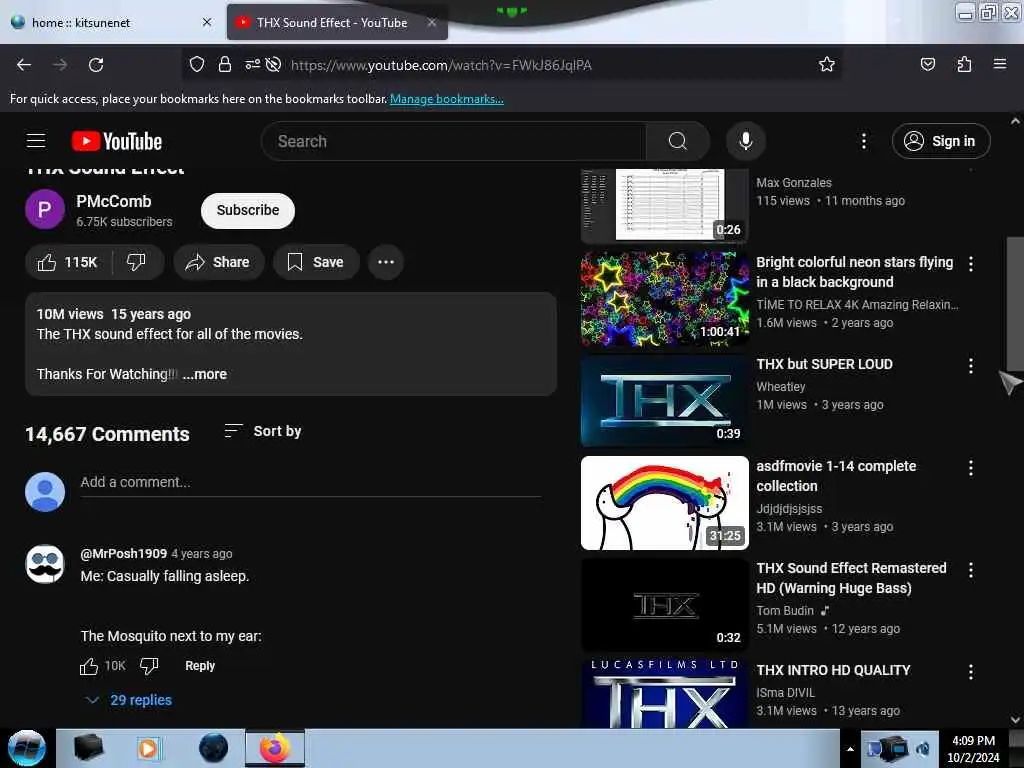Viewport: 1024px width, 768px height.
Task: Open options for asdfmovie 1-14 complete collection
Action: (x=970, y=468)
